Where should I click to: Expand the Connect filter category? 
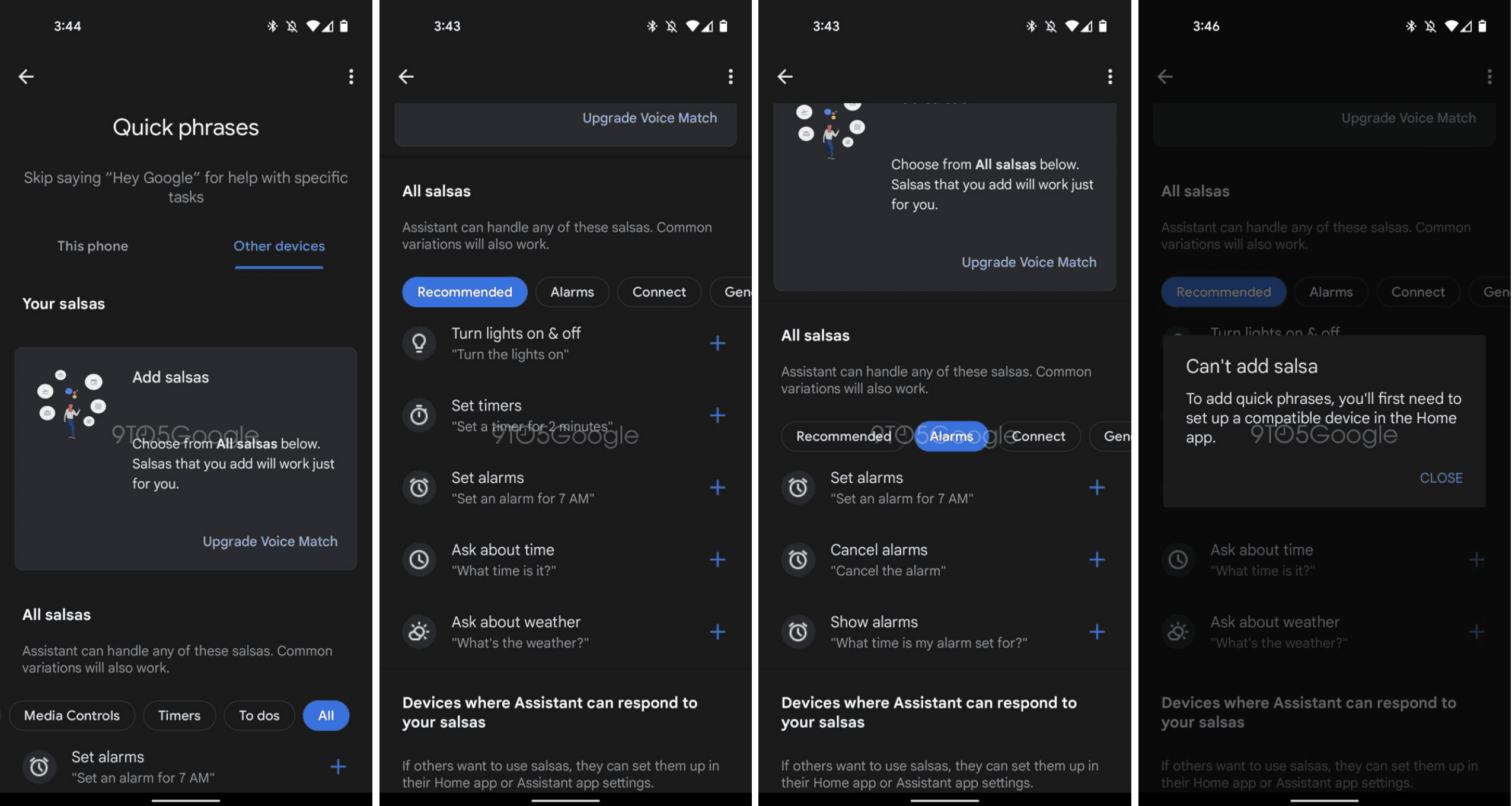click(659, 291)
